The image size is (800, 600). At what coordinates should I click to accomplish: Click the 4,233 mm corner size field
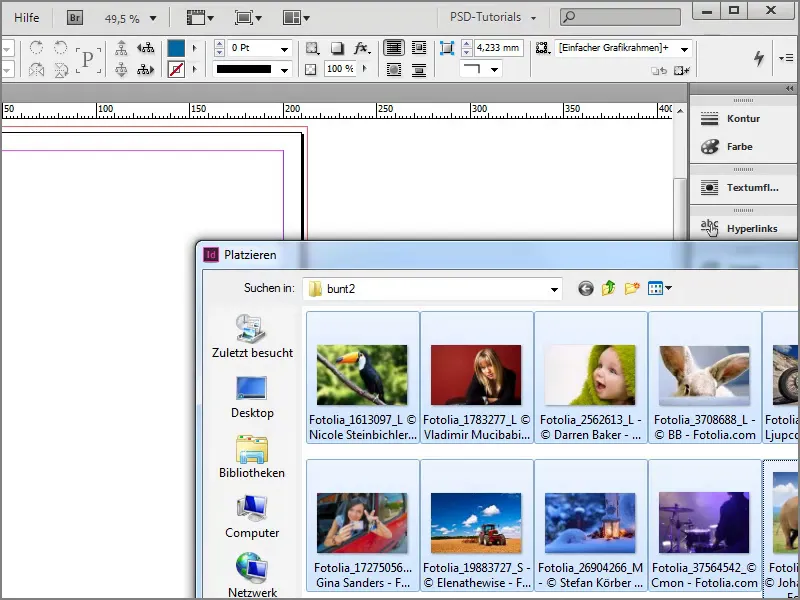click(x=497, y=48)
